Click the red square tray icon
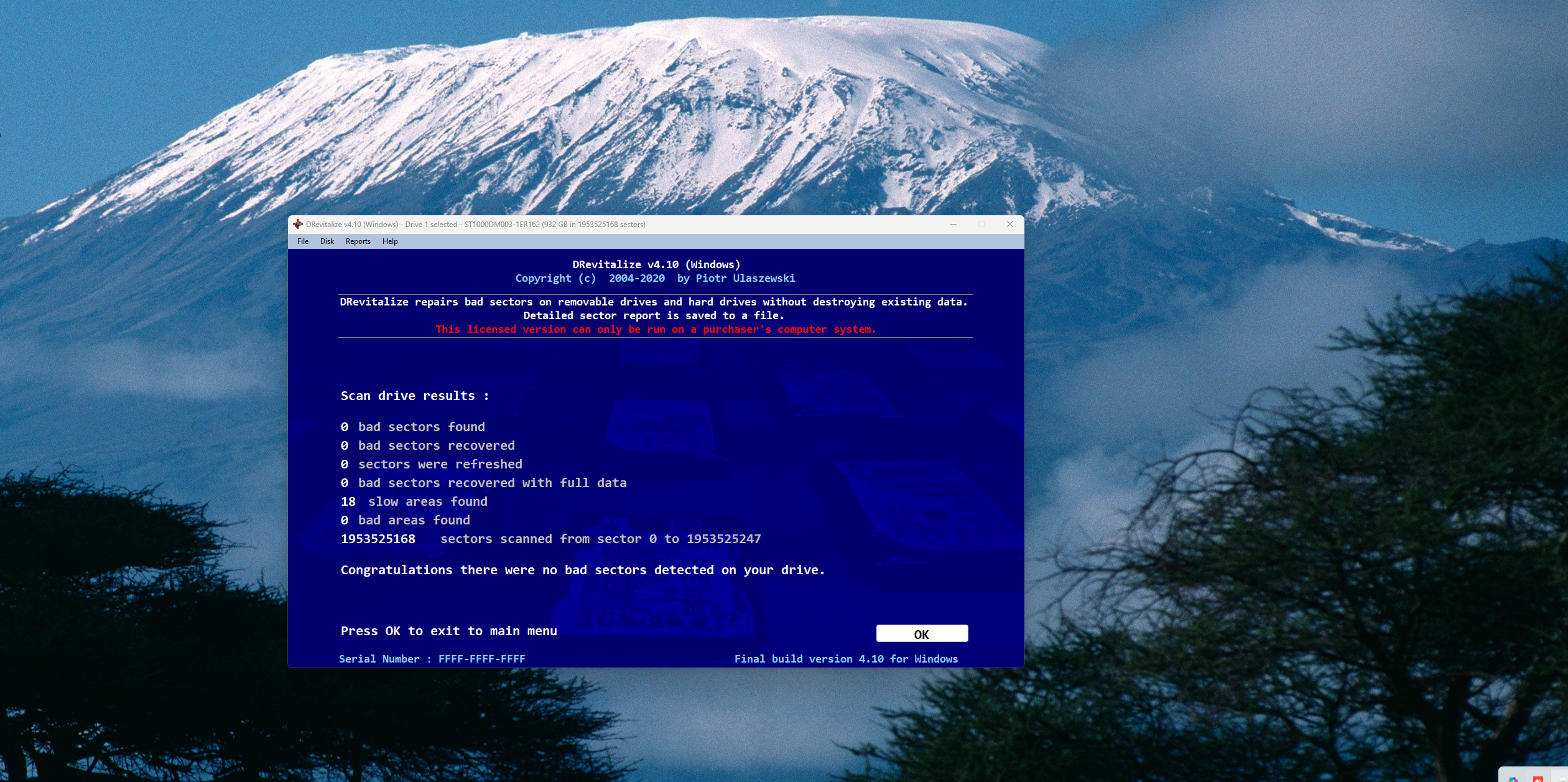This screenshot has width=1568, height=782. (x=1538, y=778)
